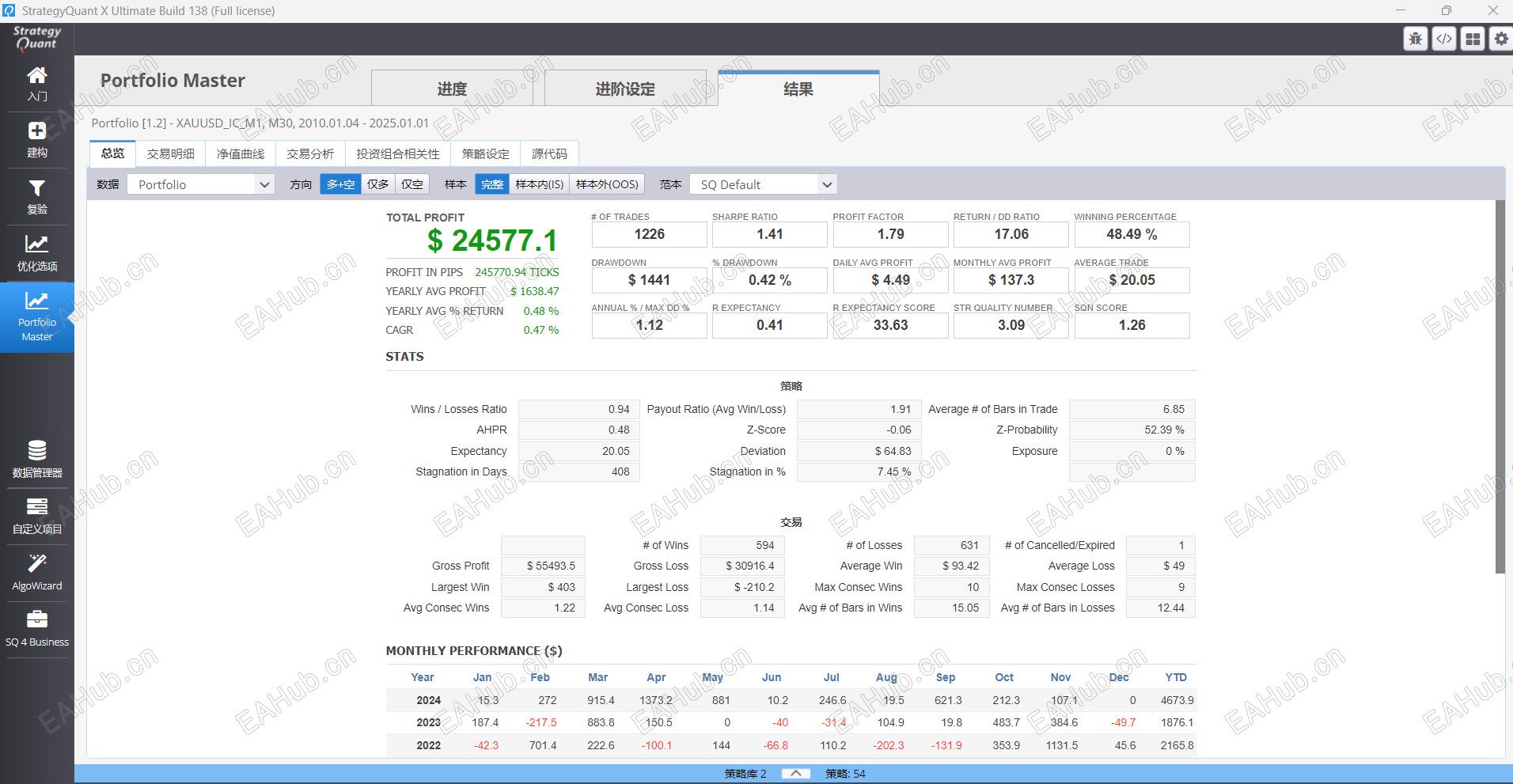This screenshot has width=1513, height=784.
Task: Switch to the 进阶设定 tab
Action: (625, 89)
